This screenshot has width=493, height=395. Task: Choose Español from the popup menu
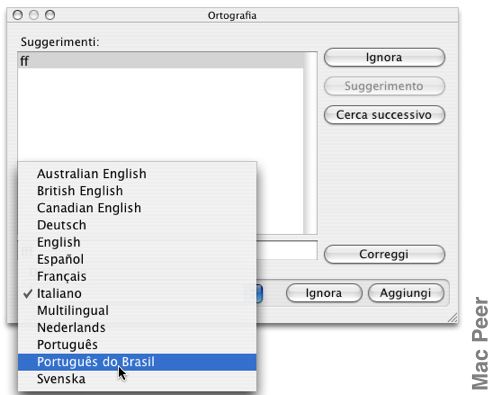coord(137,259)
